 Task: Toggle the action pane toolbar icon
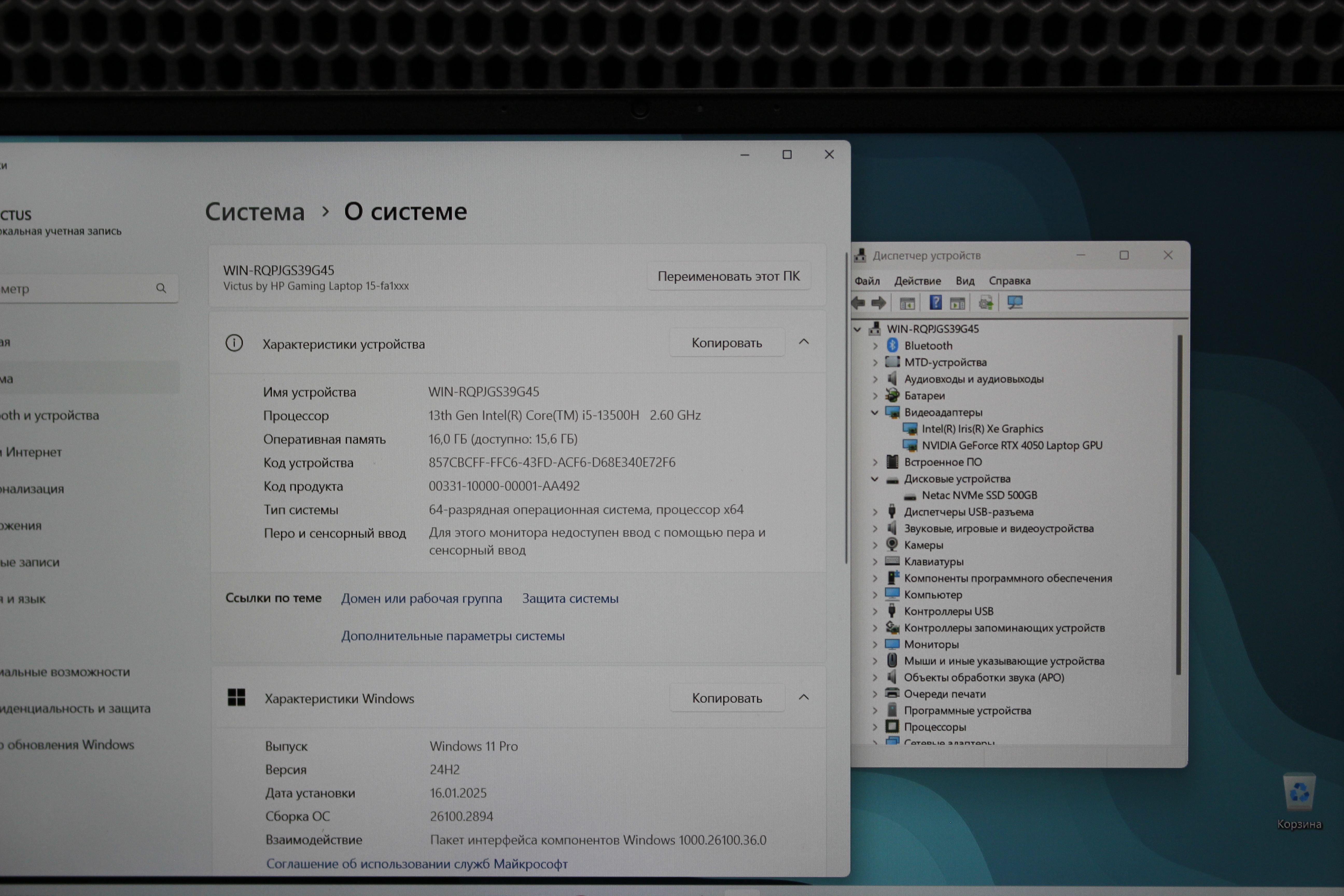click(958, 303)
